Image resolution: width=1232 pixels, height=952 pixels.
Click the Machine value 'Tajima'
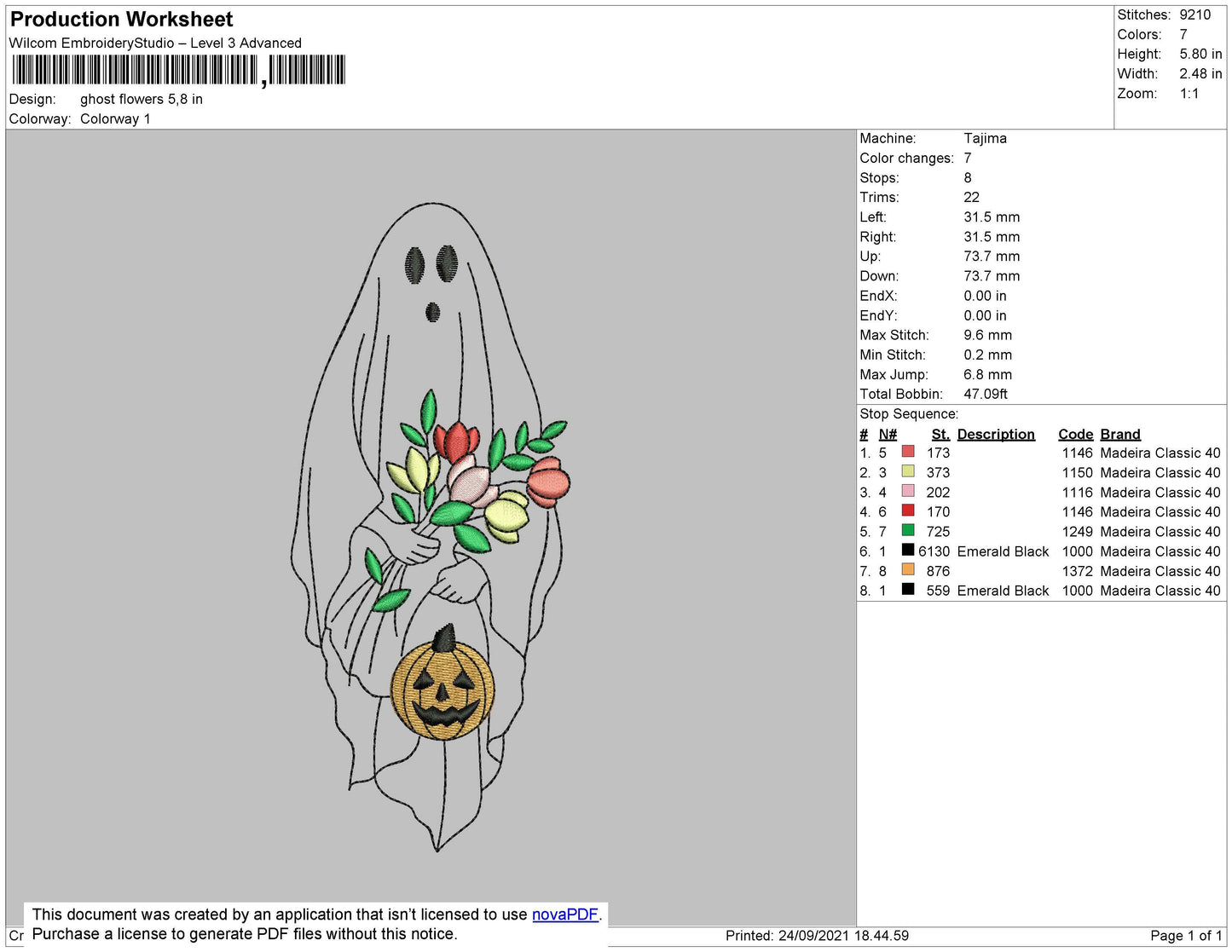985,138
